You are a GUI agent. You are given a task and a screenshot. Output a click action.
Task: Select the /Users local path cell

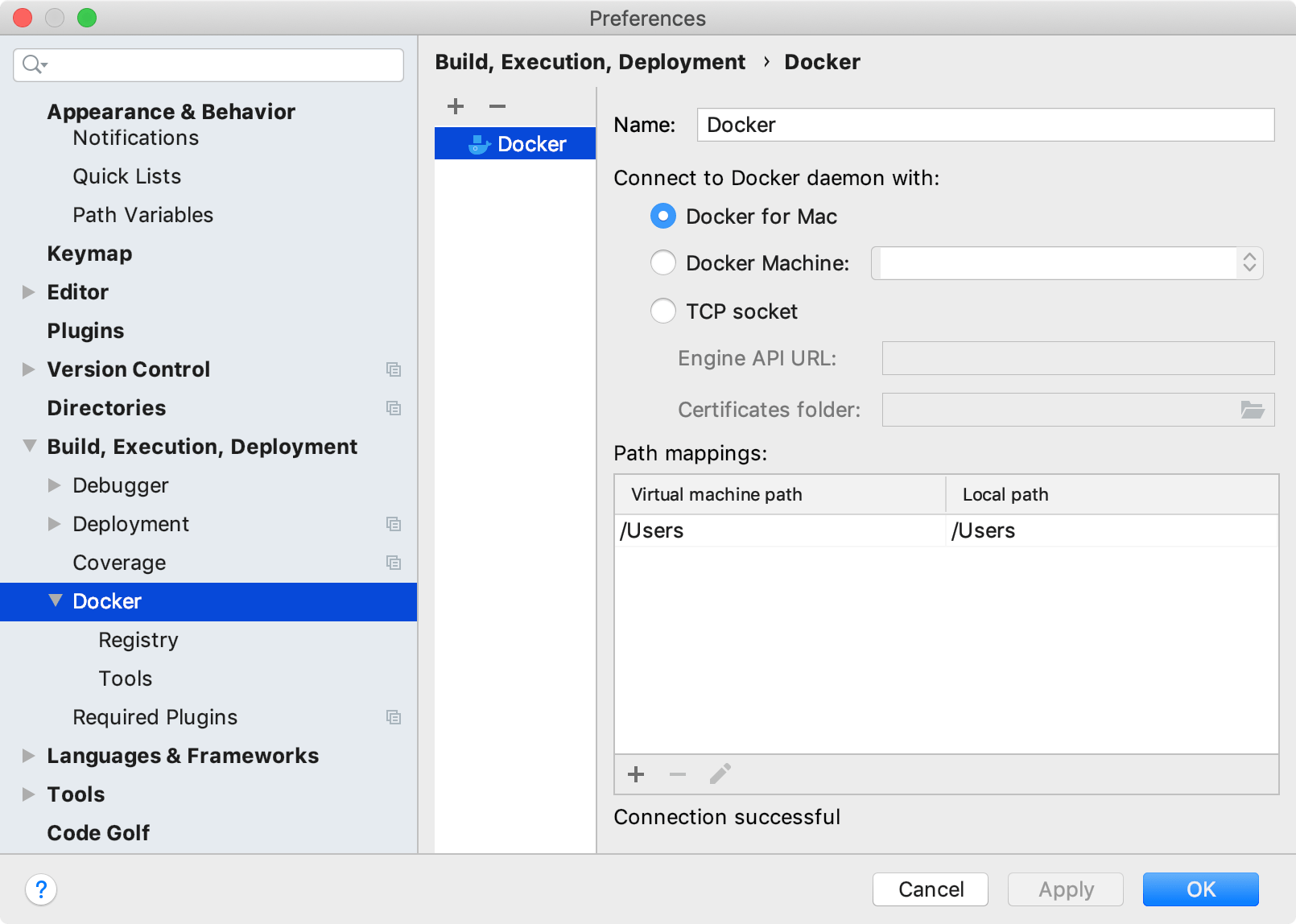(1112, 530)
